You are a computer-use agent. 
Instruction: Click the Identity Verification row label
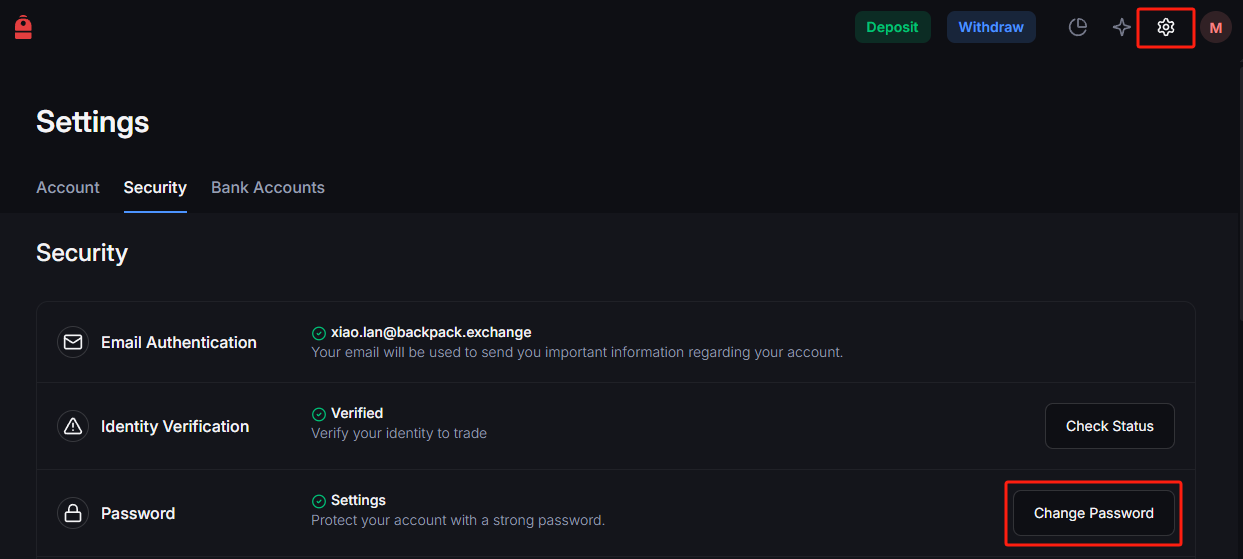tap(175, 426)
